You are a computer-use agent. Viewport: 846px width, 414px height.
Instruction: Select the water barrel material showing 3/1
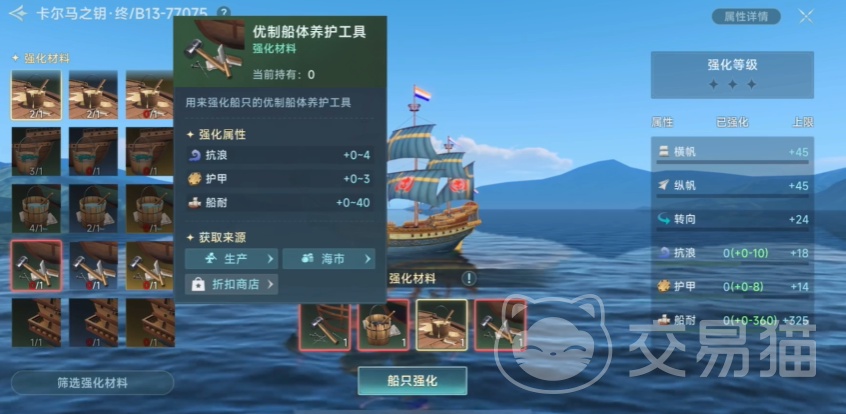click(36, 152)
